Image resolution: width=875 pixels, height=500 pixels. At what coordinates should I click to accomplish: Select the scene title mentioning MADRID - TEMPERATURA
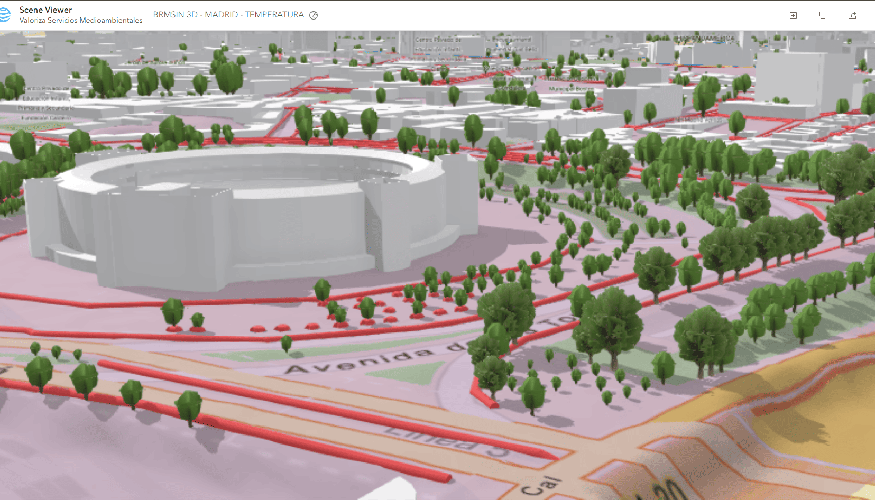(x=229, y=15)
